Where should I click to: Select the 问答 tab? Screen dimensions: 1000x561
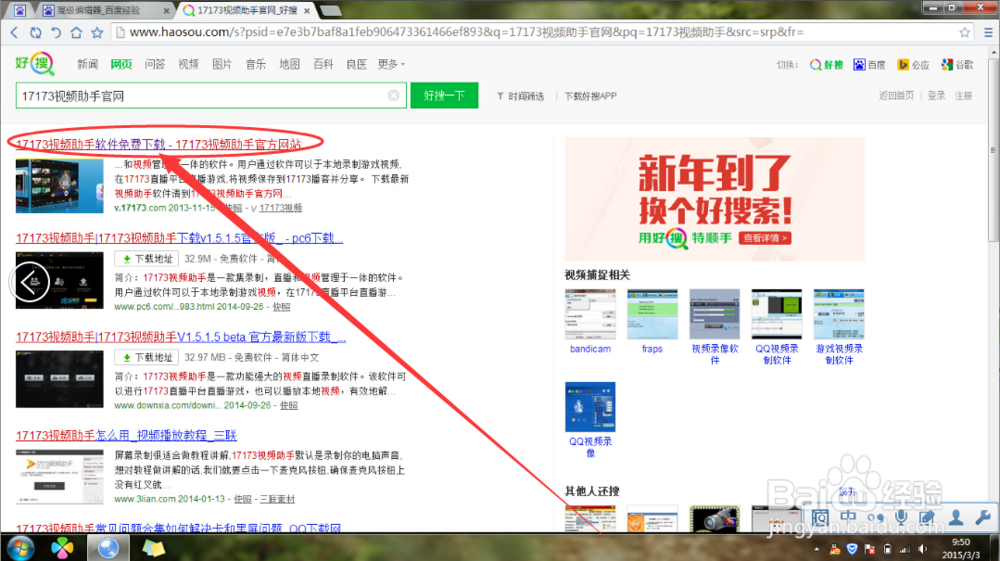(154, 64)
